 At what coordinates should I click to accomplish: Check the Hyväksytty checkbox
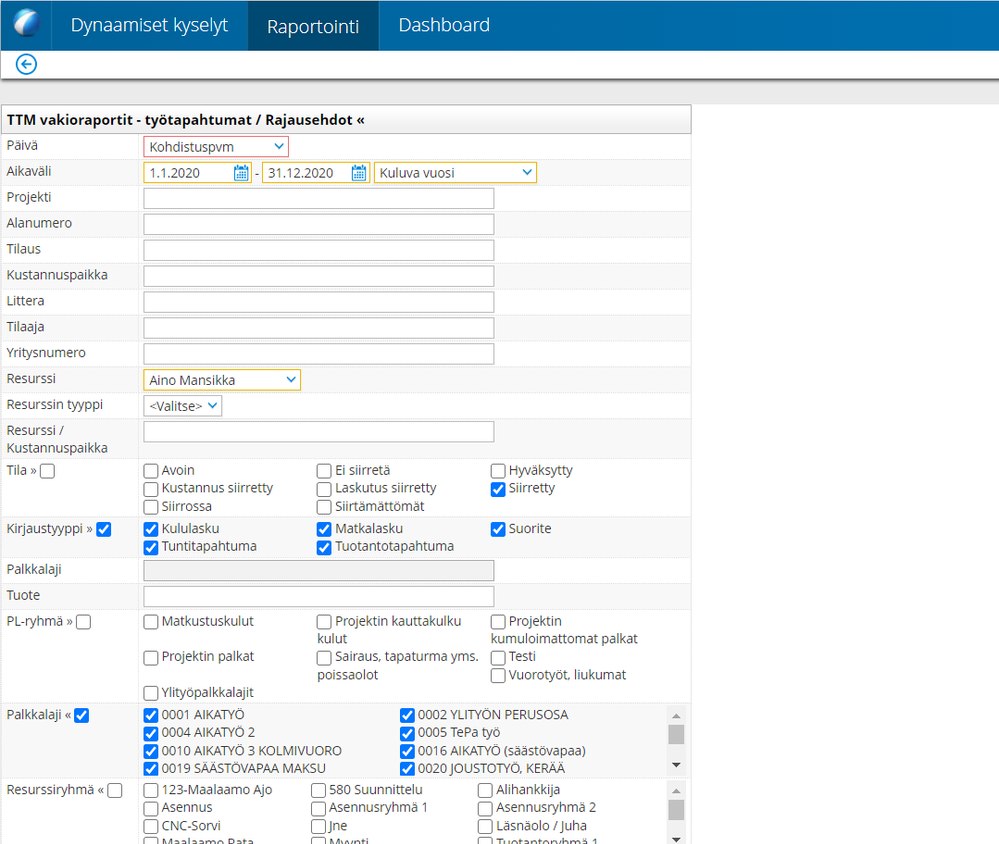(x=498, y=471)
